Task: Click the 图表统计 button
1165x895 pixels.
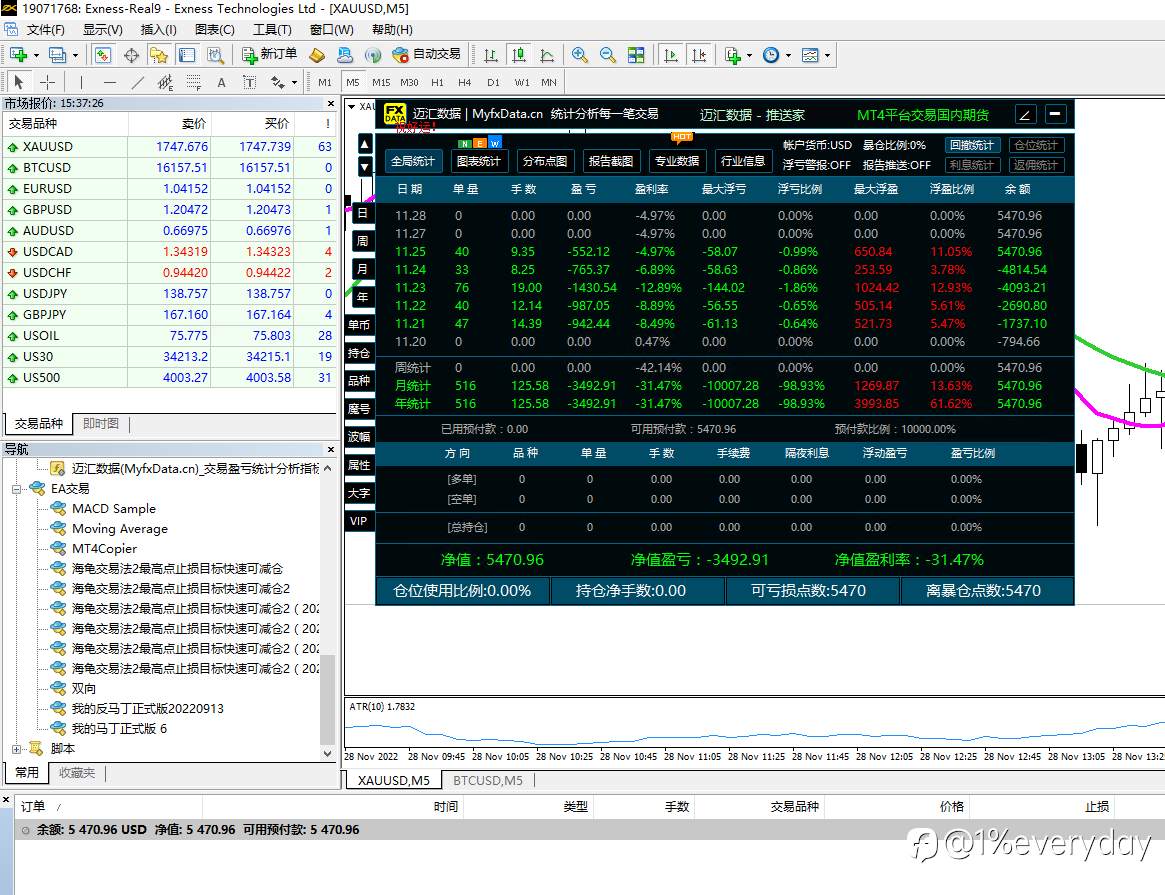Action: [x=478, y=161]
